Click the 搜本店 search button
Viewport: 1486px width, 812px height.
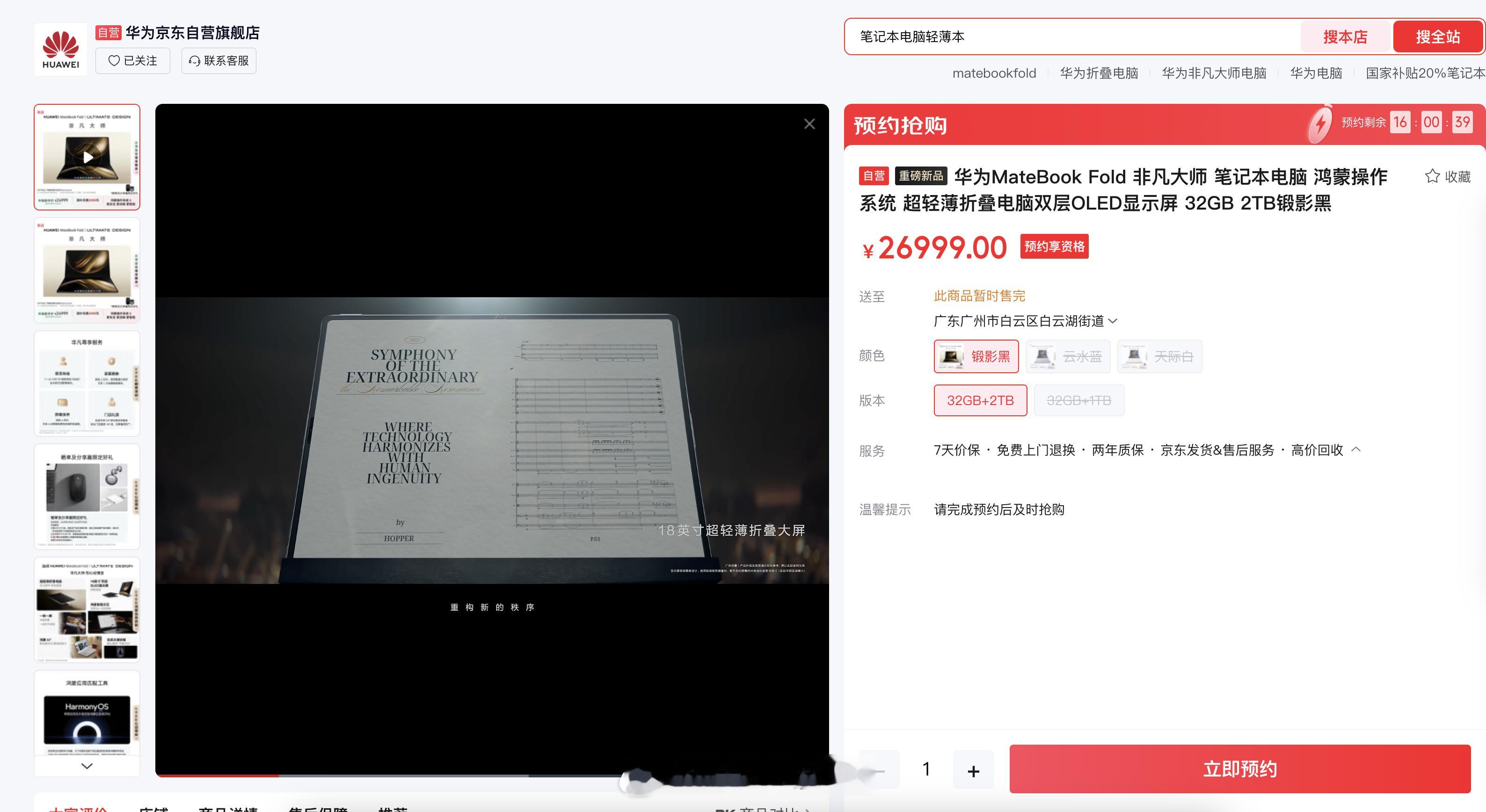tap(1345, 37)
